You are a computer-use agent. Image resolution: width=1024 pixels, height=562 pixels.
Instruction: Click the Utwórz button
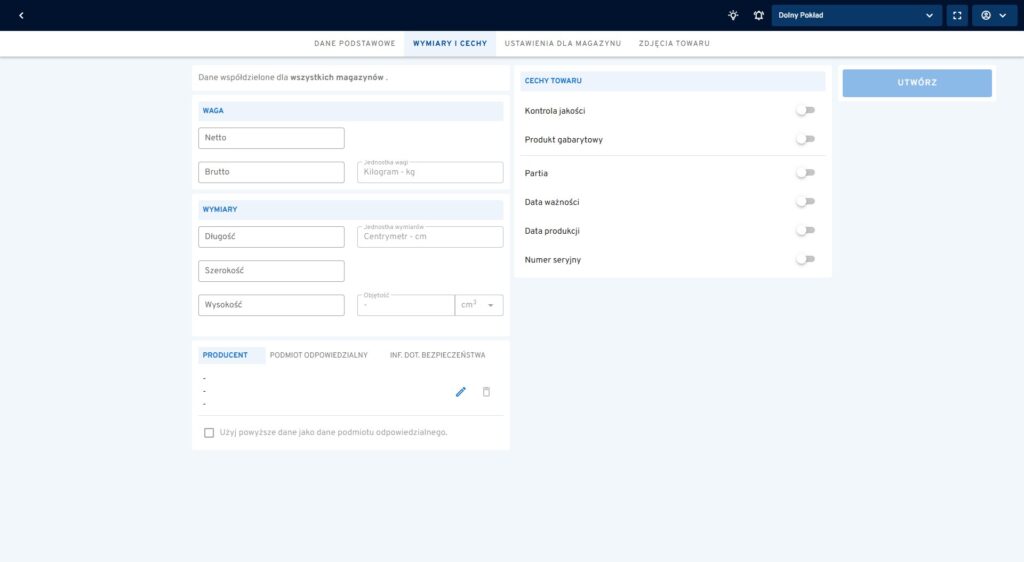[x=917, y=83]
